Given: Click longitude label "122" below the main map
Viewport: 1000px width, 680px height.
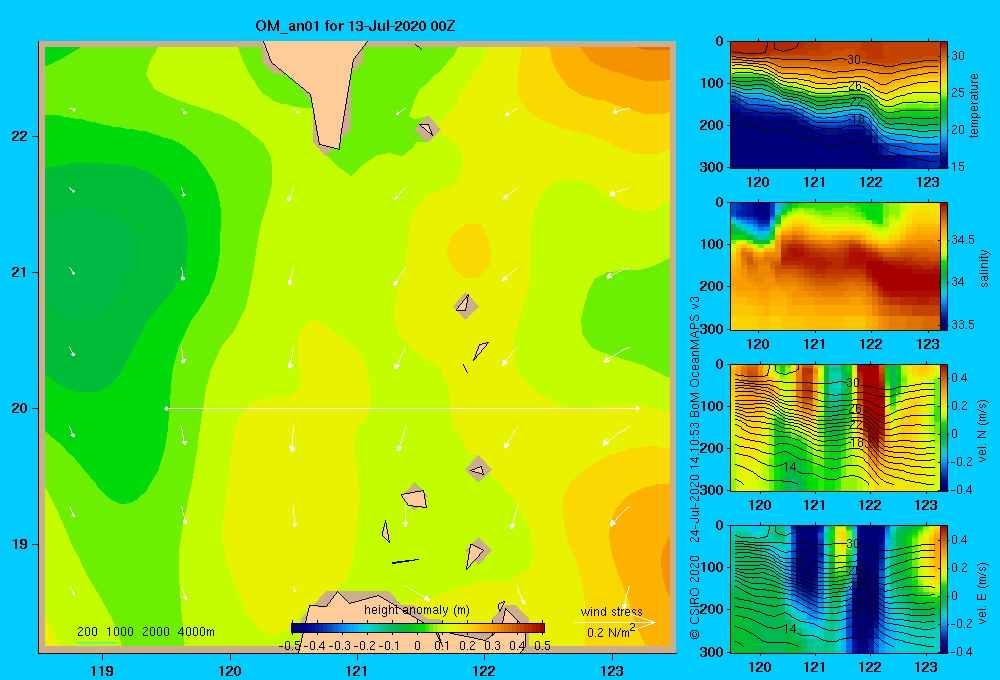Looking at the screenshot, I should tap(484, 671).
